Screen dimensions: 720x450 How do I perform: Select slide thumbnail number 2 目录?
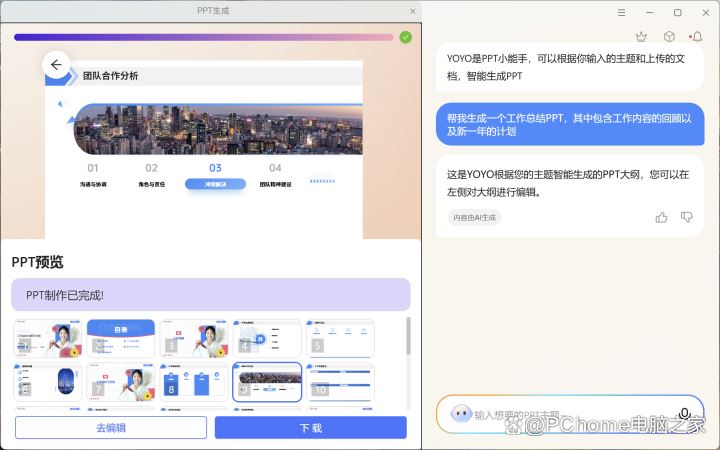[121, 338]
